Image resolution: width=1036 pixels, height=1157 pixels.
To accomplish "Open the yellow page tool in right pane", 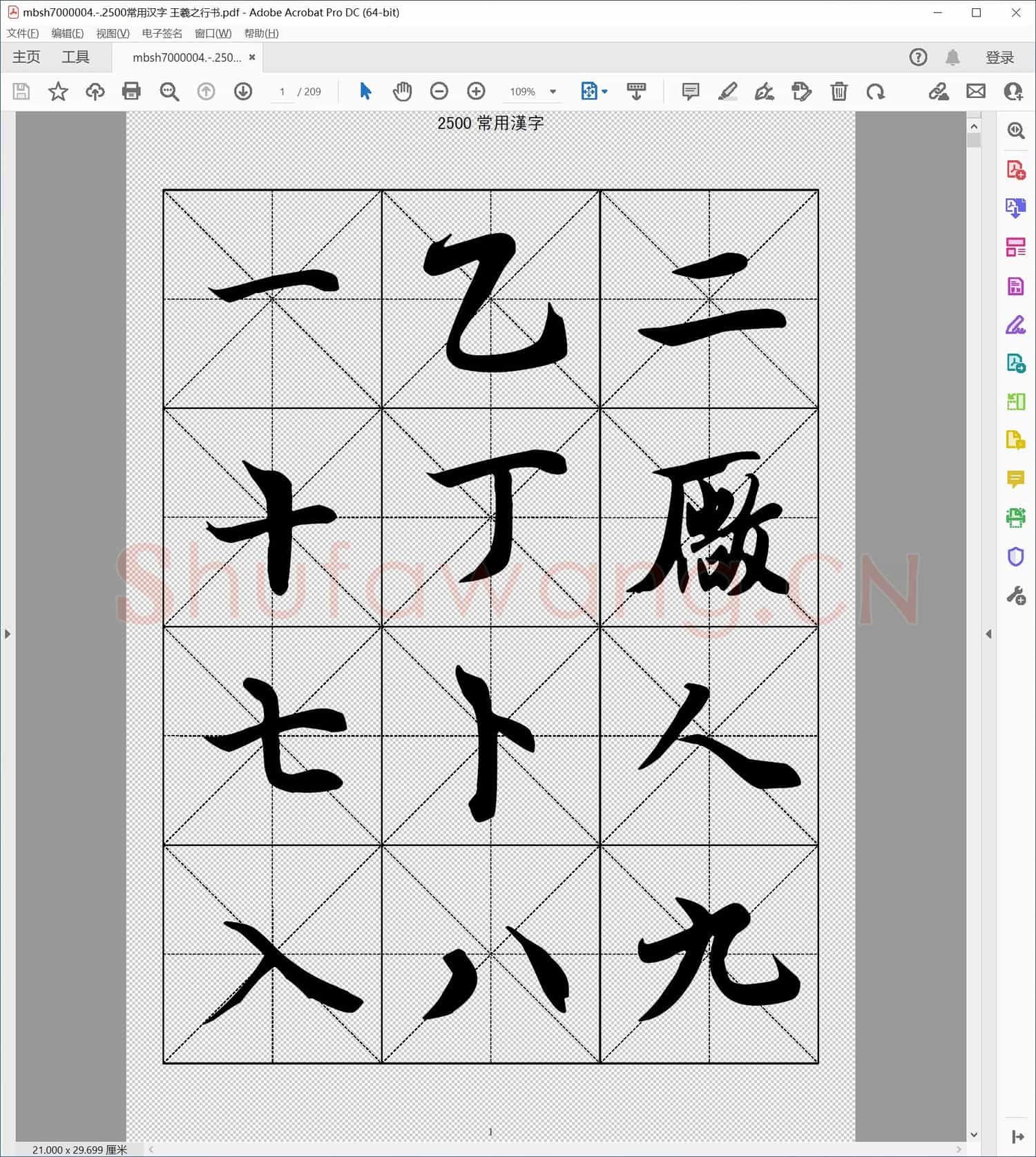I will [1015, 440].
